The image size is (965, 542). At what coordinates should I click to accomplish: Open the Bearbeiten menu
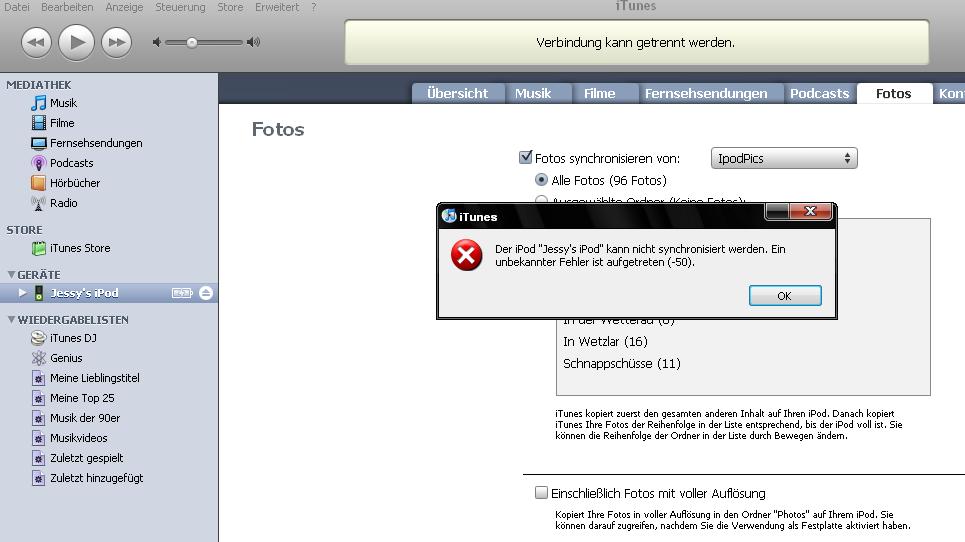pyautogui.click(x=67, y=7)
